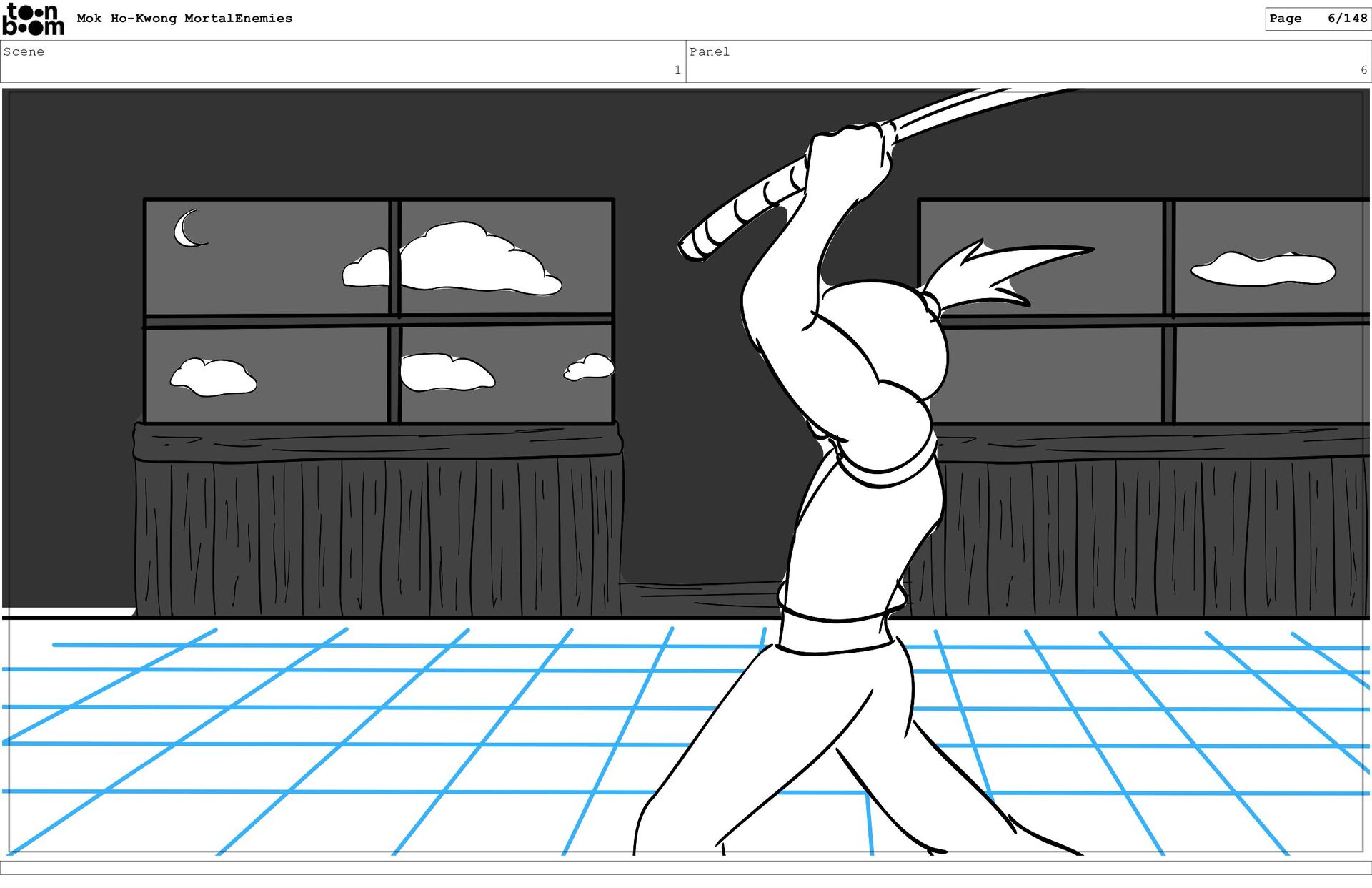Select the Panel header field
Screen dimensions: 1372x888
[x=1028, y=61]
